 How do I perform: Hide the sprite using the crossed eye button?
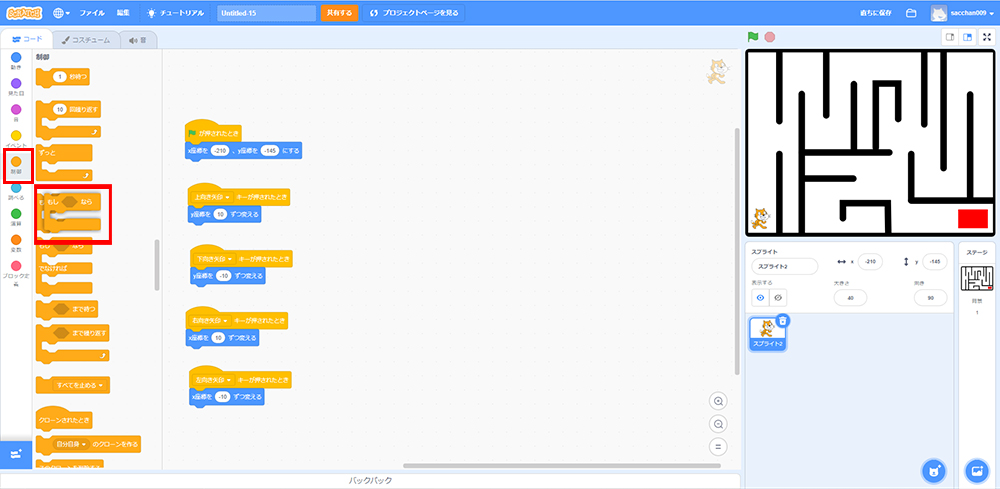(x=778, y=297)
